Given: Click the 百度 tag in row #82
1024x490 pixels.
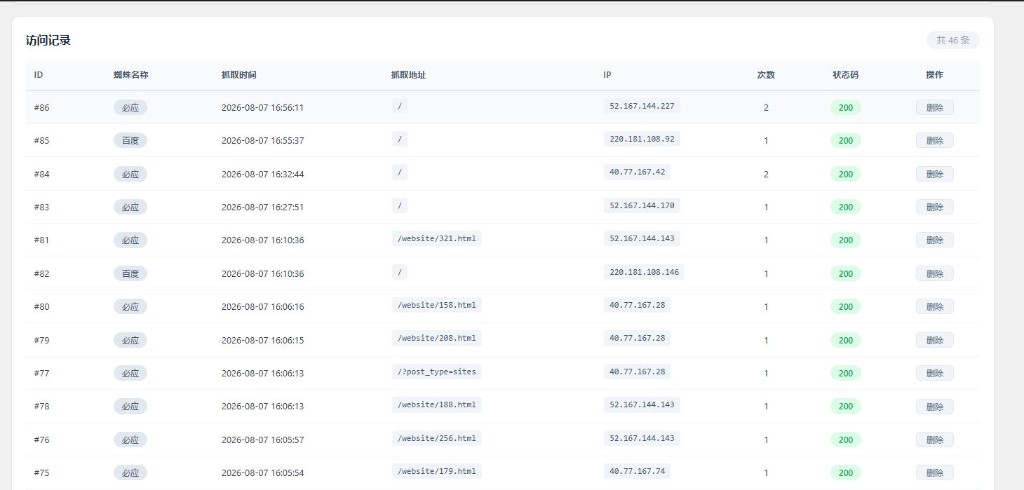Looking at the screenshot, I should pos(130,273).
